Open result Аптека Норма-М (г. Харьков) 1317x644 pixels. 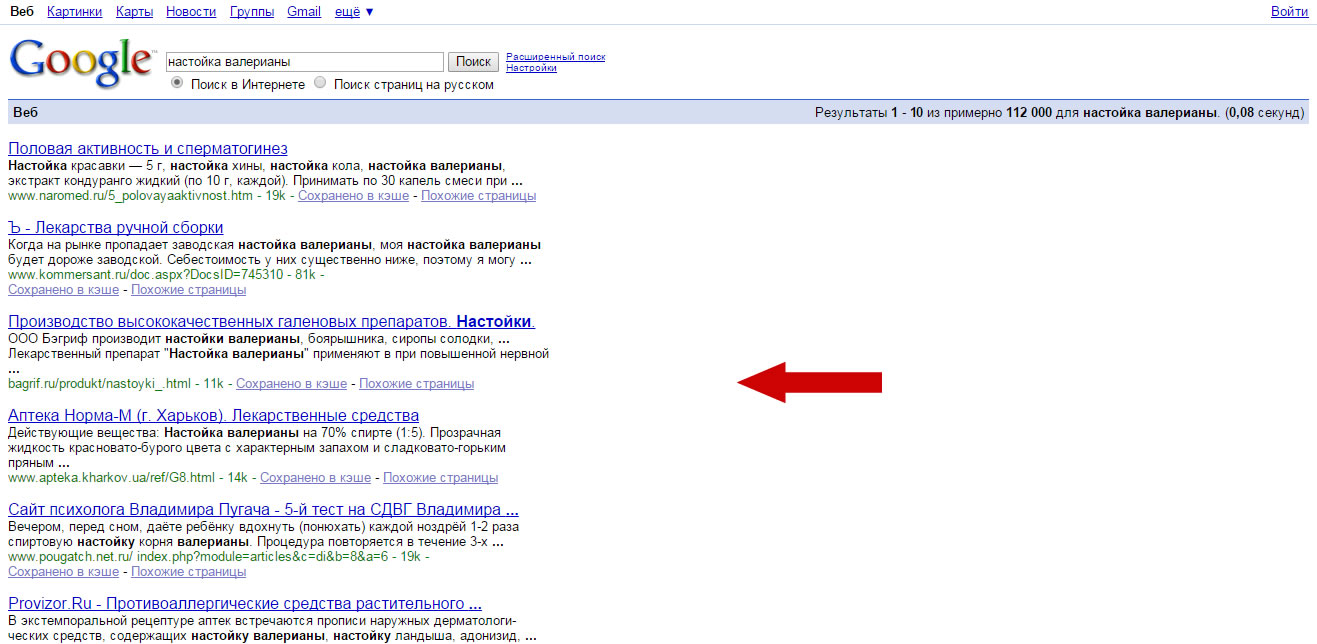click(x=213, y=416)
